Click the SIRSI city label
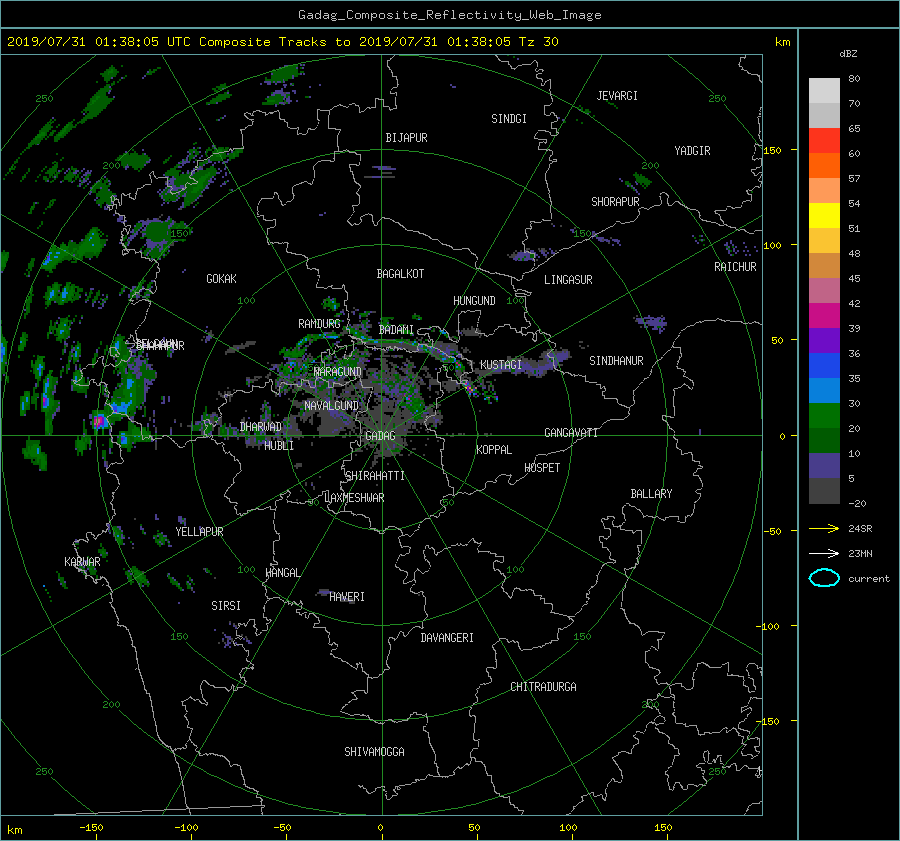Screen dimensions: 900x841 226,606
